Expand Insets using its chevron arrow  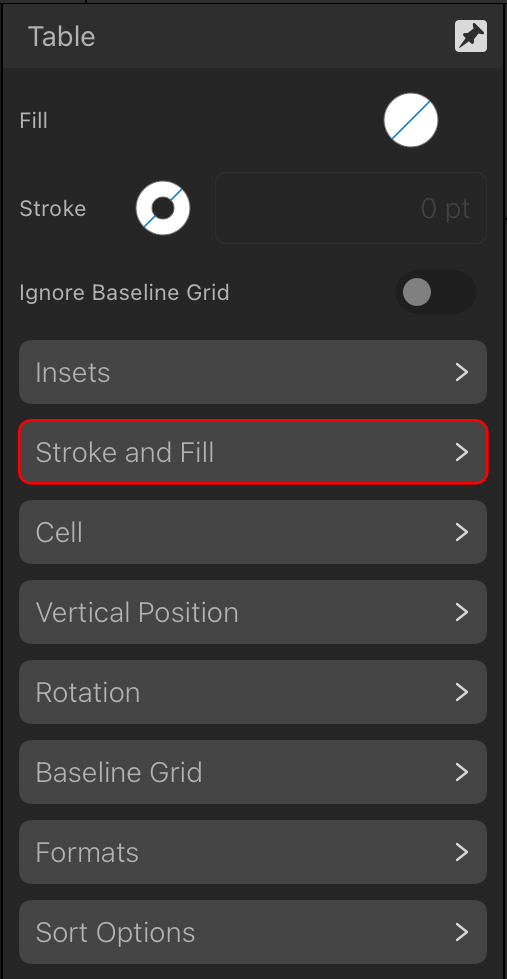pos(461,372)
